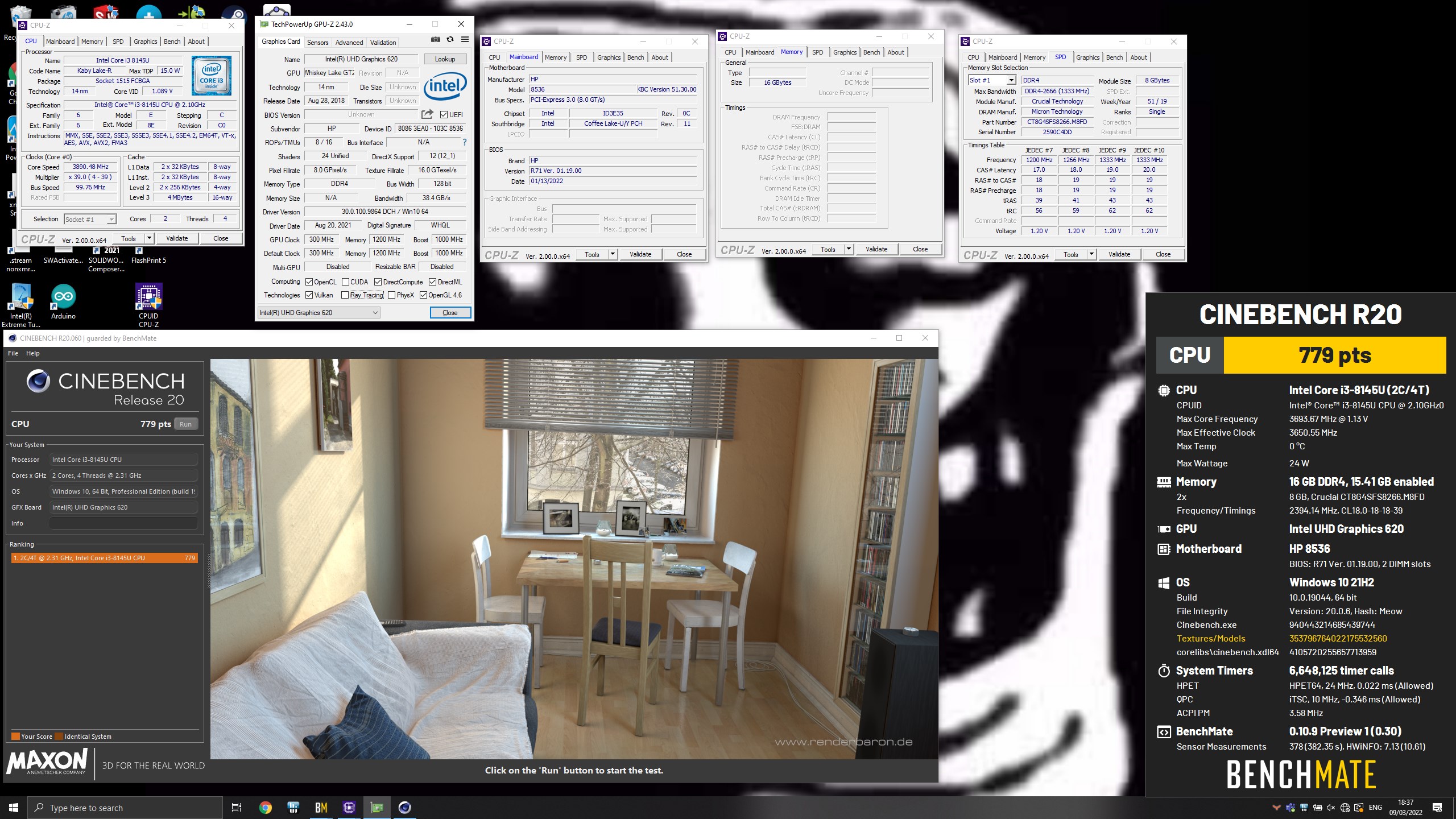The image size is (1456, 819).
Task: Open the notification center icon
Action: tap(1438, 808)
